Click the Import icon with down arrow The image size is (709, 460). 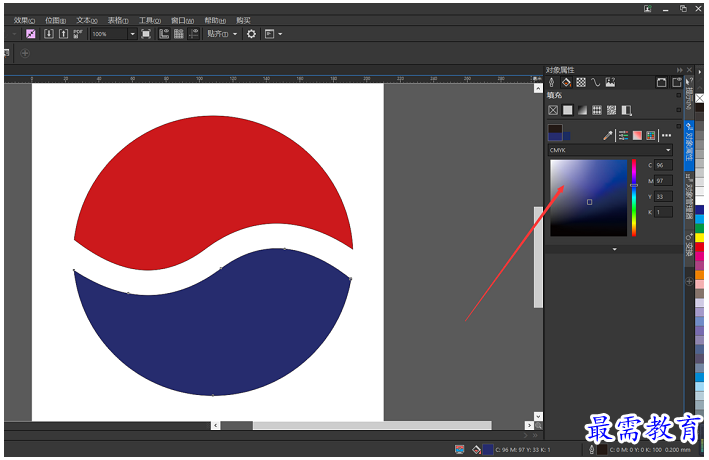pos(49,34)
